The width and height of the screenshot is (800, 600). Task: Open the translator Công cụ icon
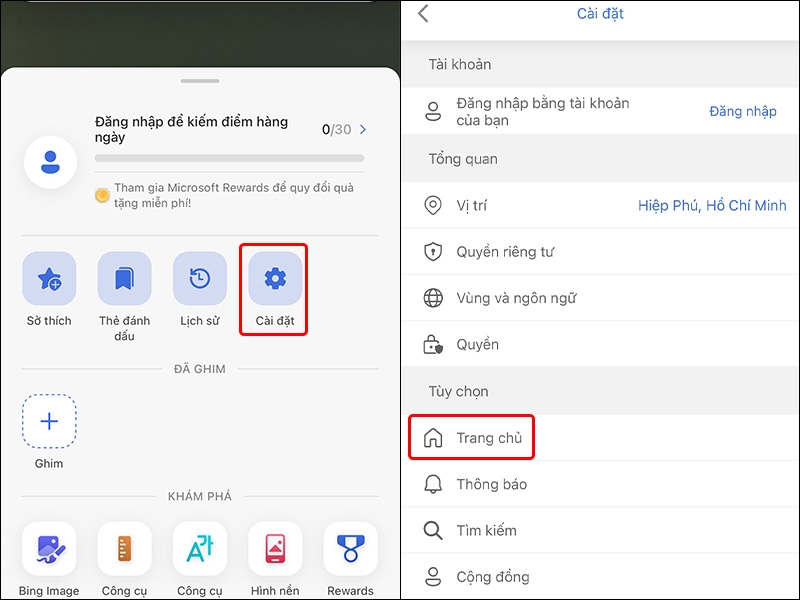(200, 548)
